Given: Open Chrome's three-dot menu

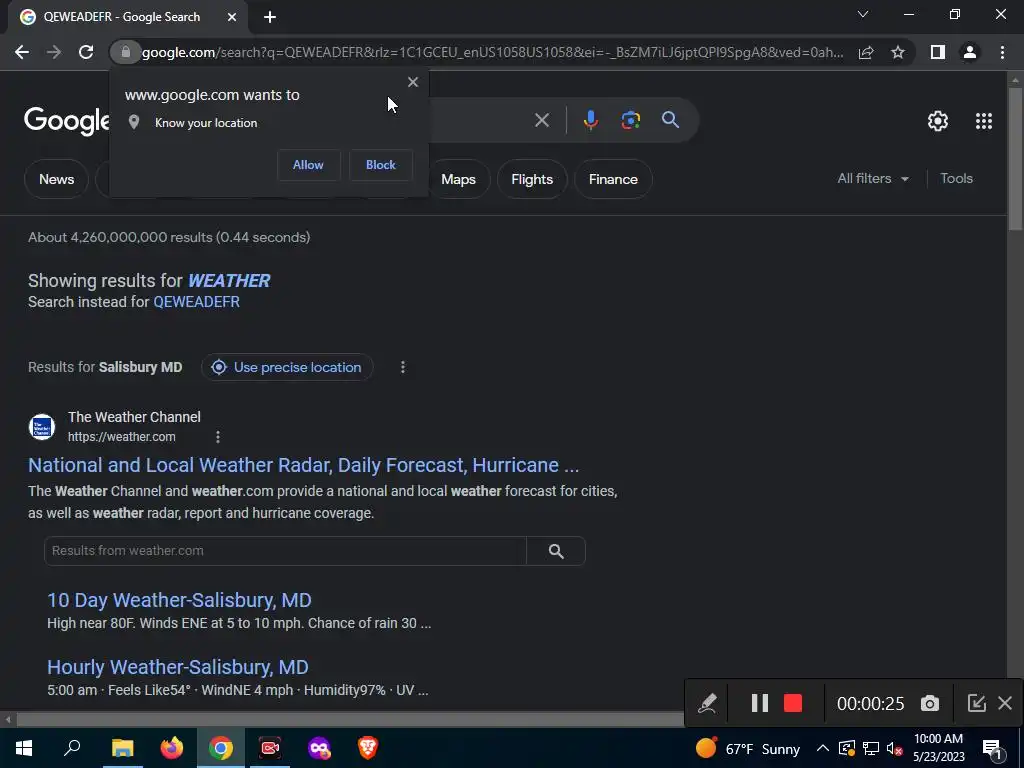Looking at the screenshot, I should click(x=1002, y=52).
